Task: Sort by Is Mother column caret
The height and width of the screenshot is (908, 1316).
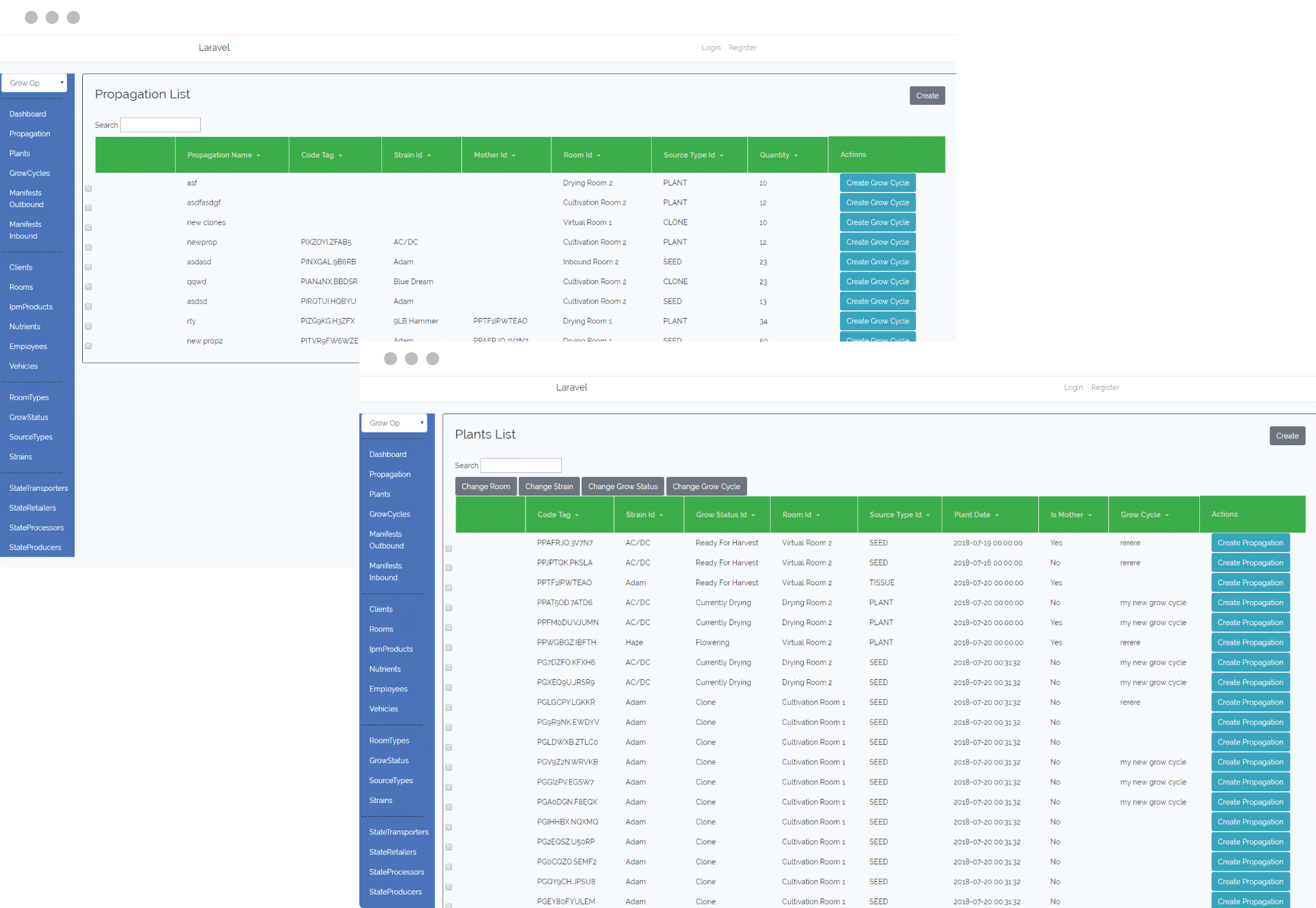Action: 1090,515
